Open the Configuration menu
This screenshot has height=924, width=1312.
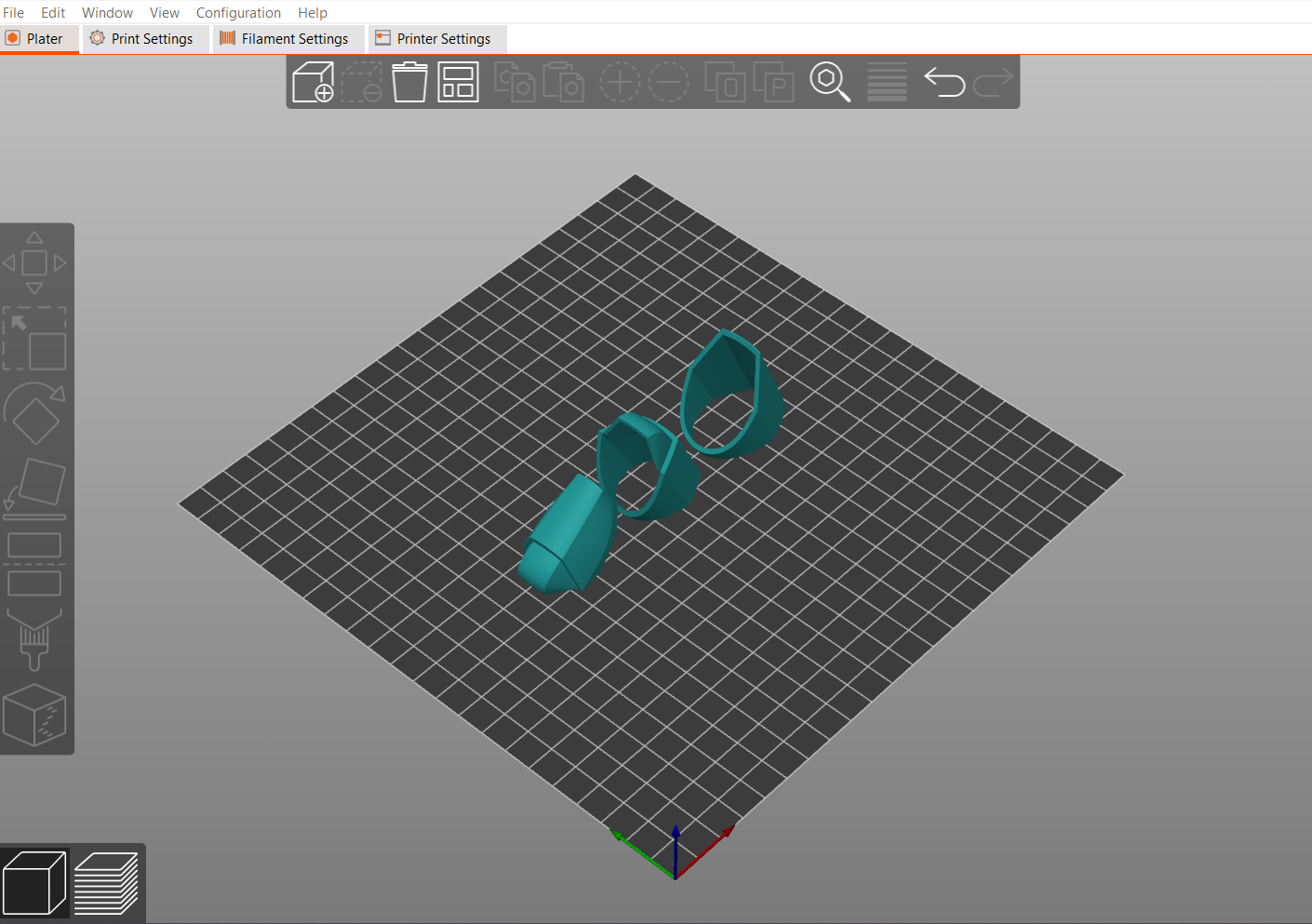tap(238, 12)
